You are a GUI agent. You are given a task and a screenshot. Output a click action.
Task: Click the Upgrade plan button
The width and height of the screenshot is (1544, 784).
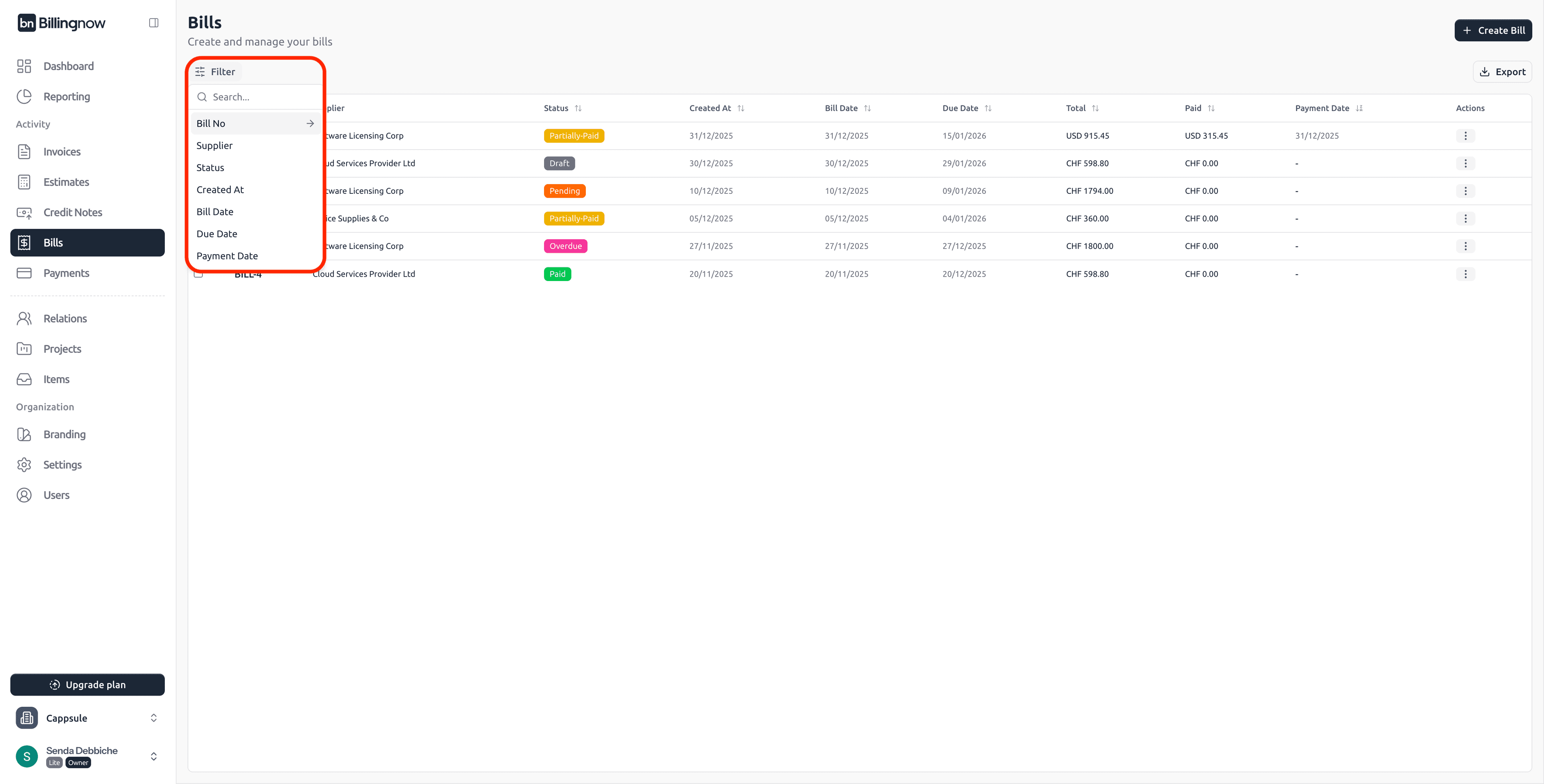88,685
